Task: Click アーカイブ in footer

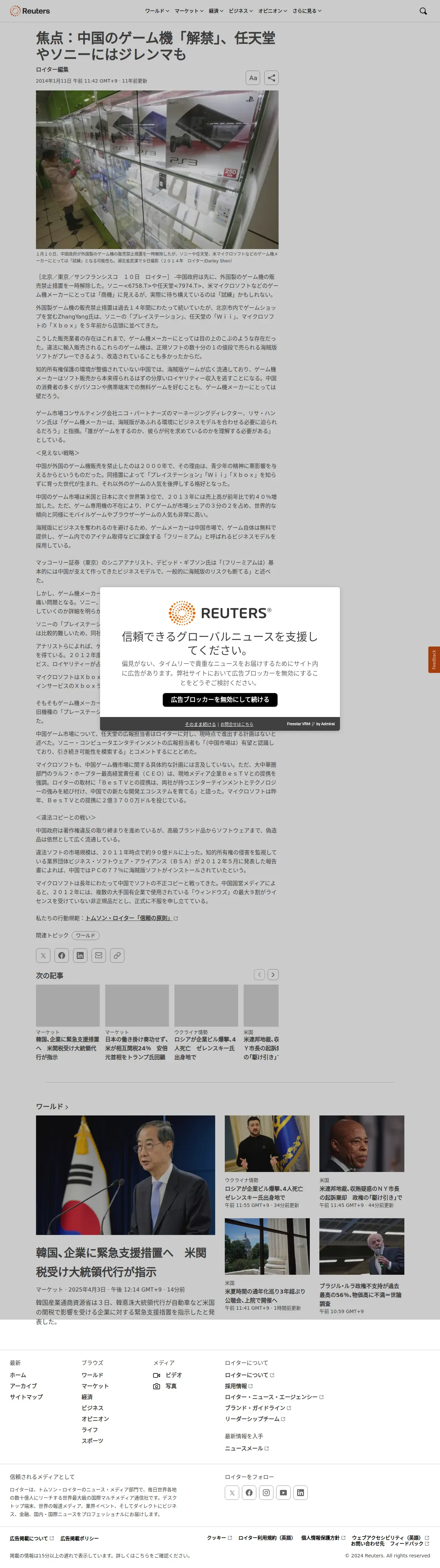Action: click(23, 1386)
